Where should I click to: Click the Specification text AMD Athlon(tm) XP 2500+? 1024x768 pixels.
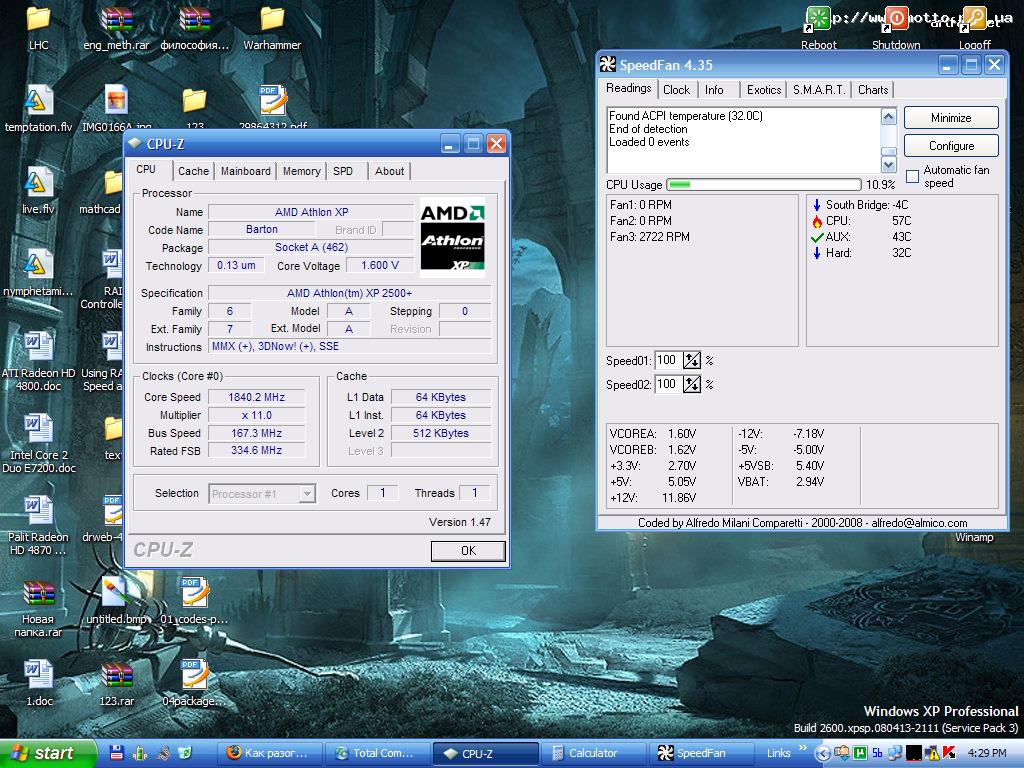349,293
